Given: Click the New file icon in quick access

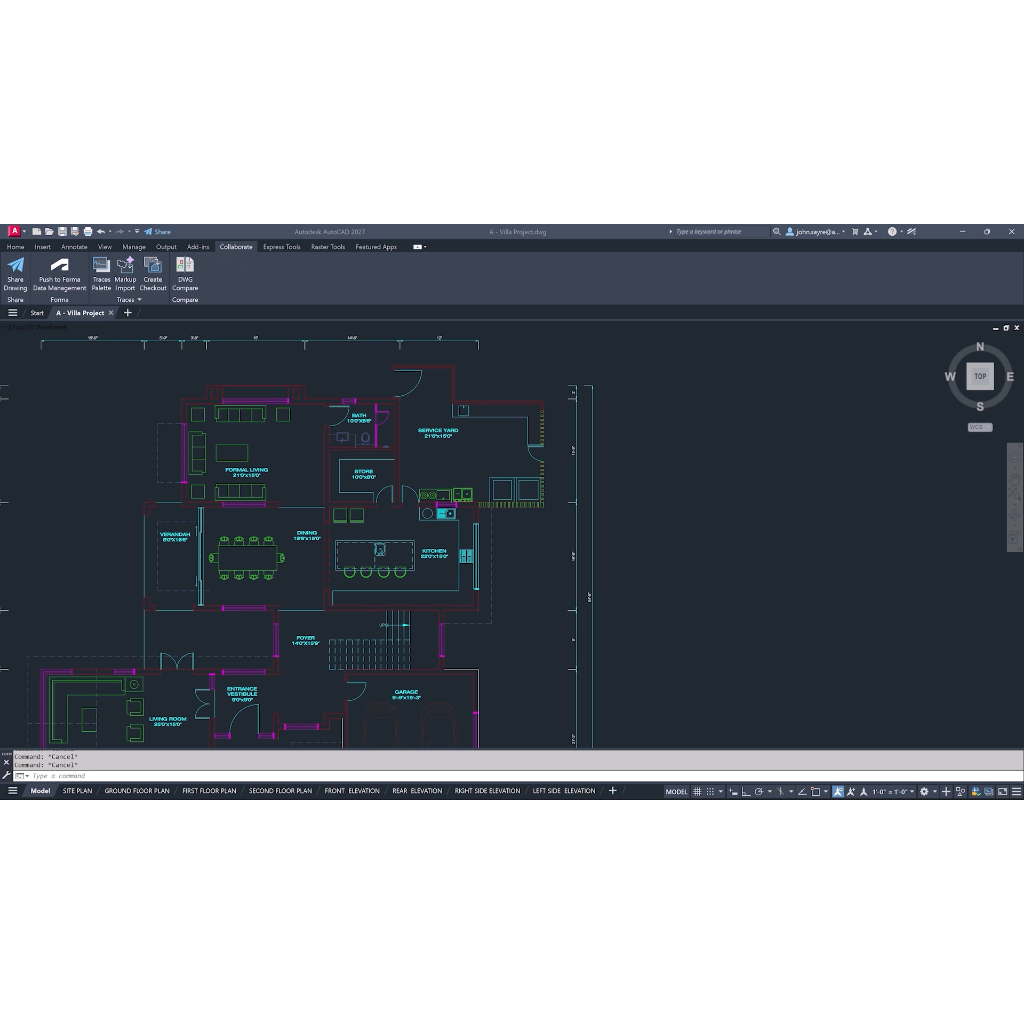Looking at the screenshot, I should coord(37,232).
